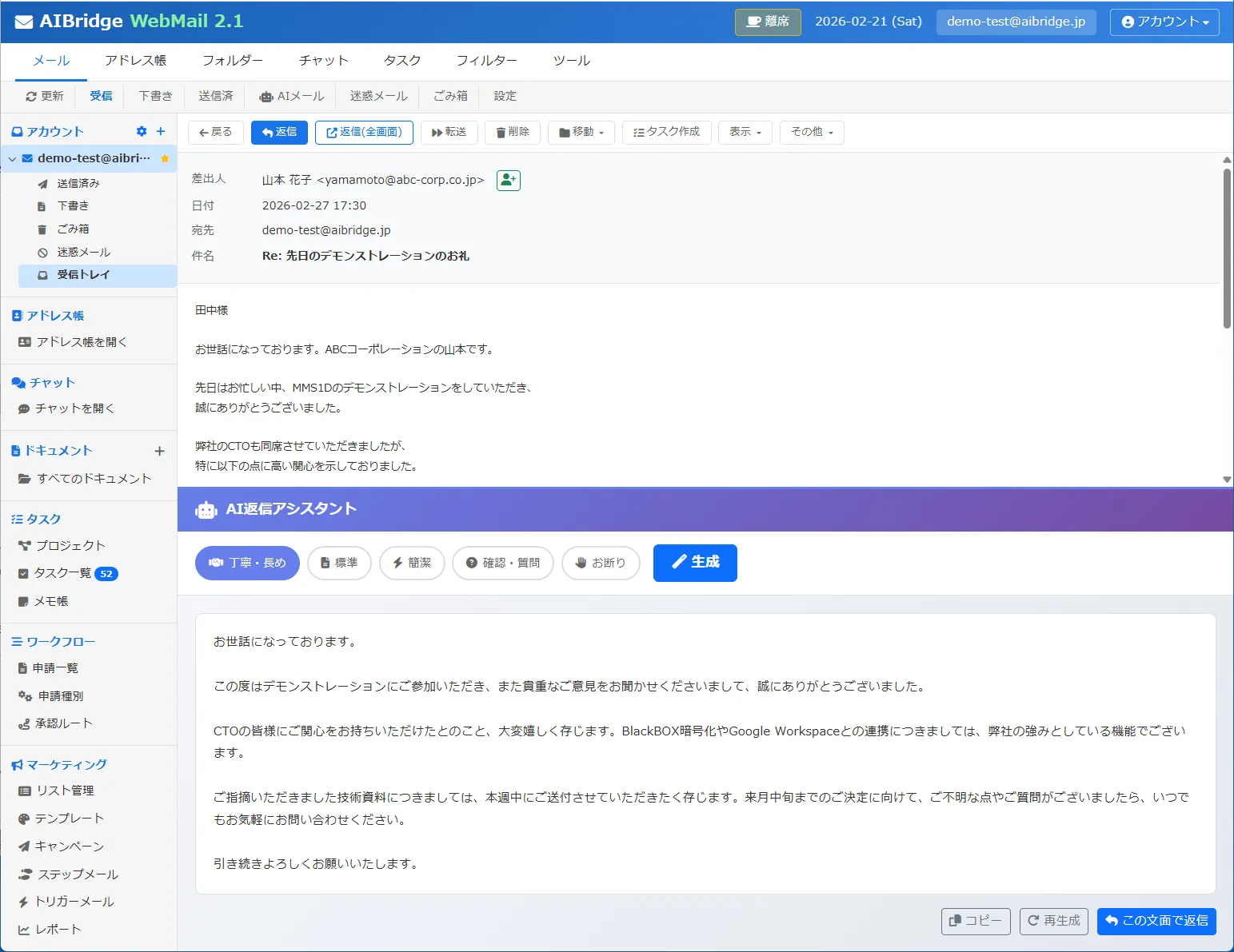Collapse the demo-test account folder tree
The width and height of the screenshot is (1234, 952).
click(x=12, y=158)
